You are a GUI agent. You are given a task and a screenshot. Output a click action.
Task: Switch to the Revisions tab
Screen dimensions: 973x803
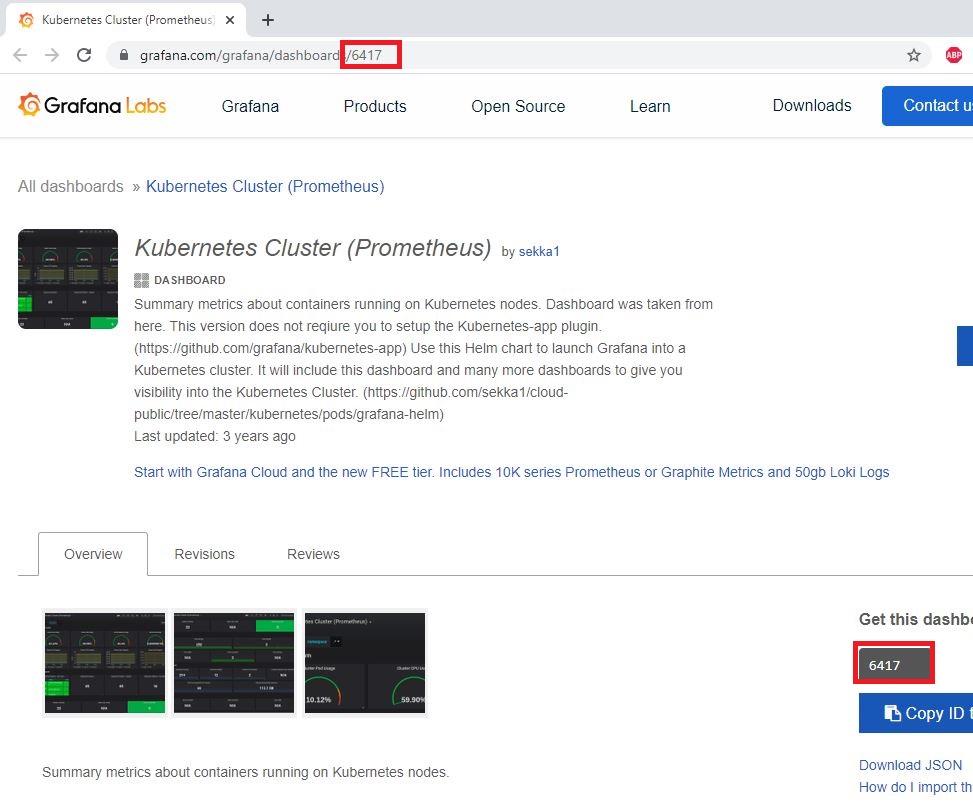204,553
